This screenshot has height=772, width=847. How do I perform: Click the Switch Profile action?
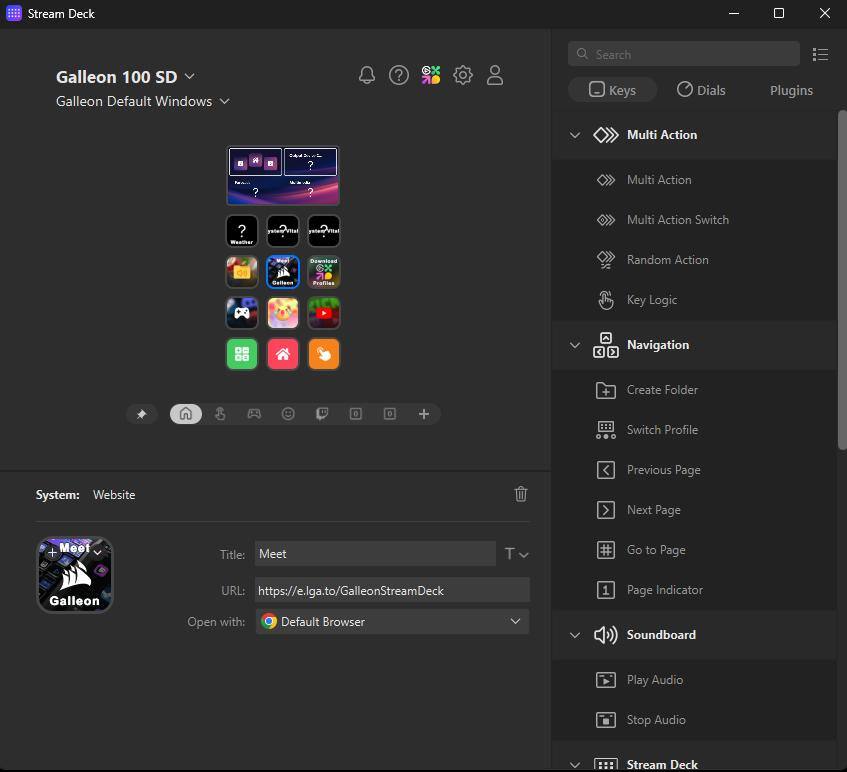click(662, 430)
